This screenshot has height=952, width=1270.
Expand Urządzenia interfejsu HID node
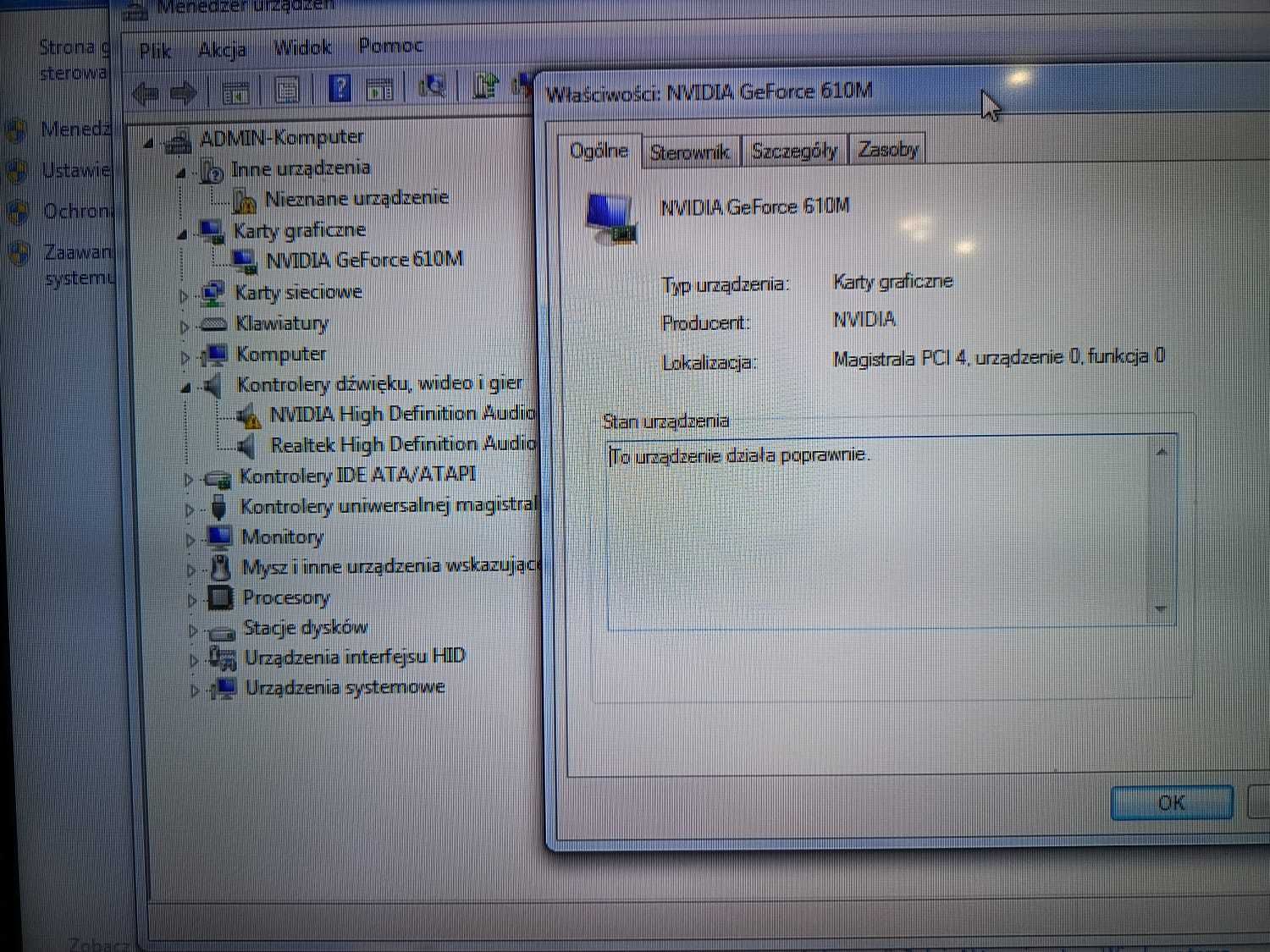tap(194, 661)
